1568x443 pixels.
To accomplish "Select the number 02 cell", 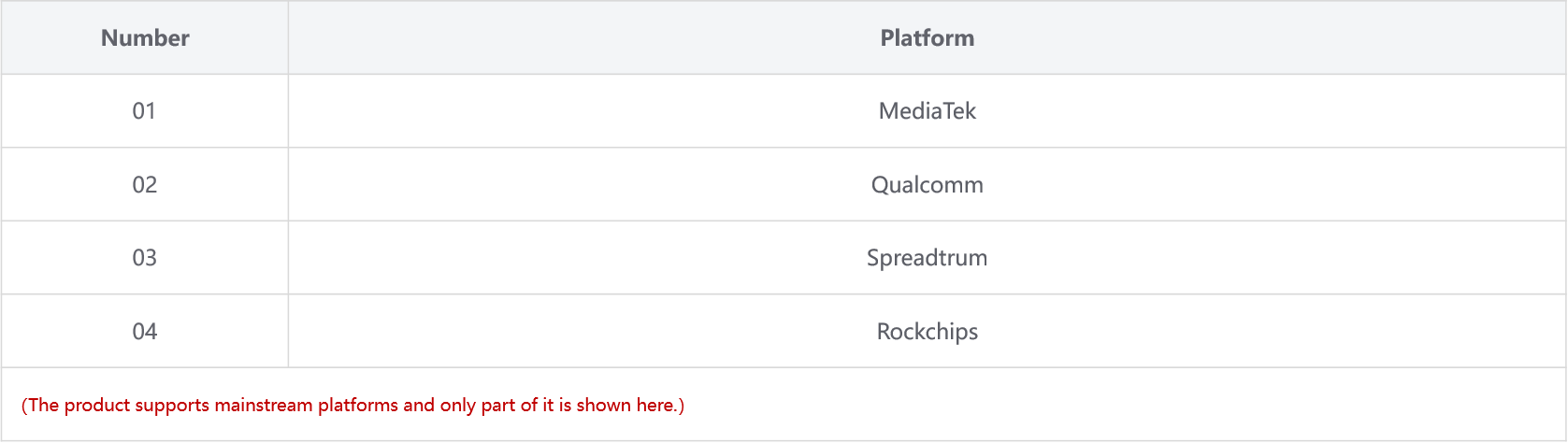I will [145, 184].
